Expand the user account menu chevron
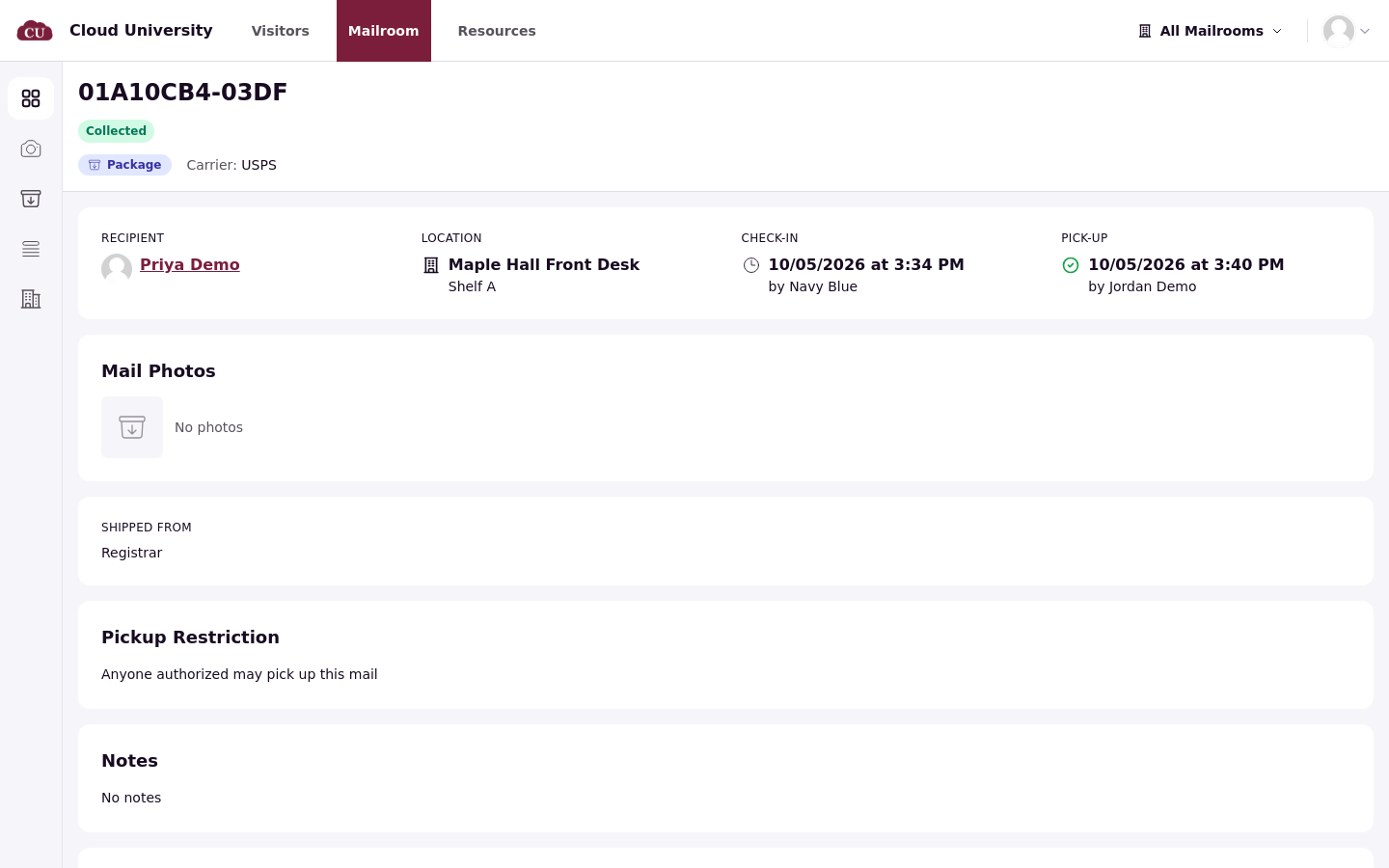The width and height of the screenshot is (1389, 868). click(x=1365, y=31)
